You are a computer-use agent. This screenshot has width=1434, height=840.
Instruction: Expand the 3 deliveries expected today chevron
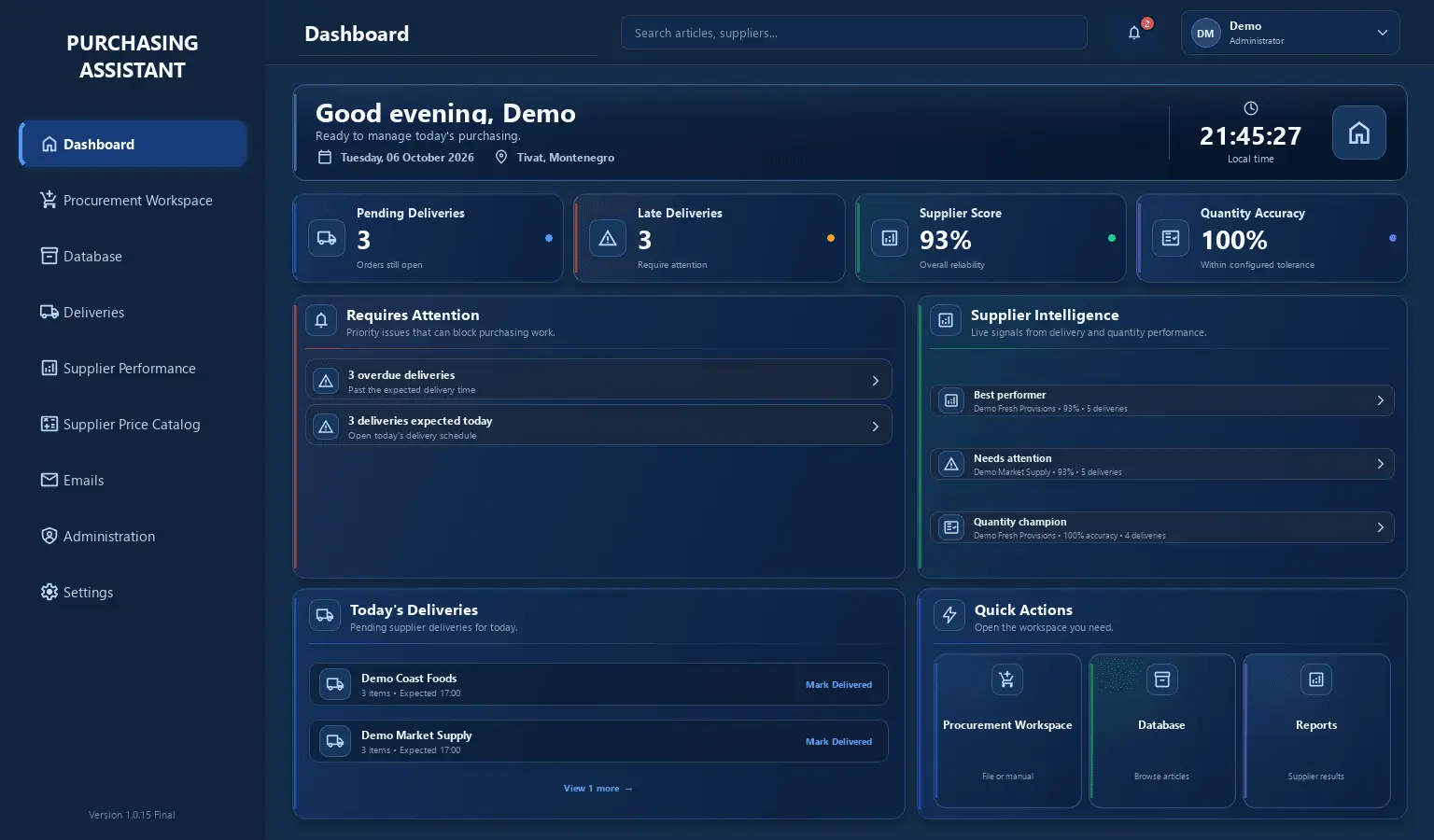[x=875, y=427]
